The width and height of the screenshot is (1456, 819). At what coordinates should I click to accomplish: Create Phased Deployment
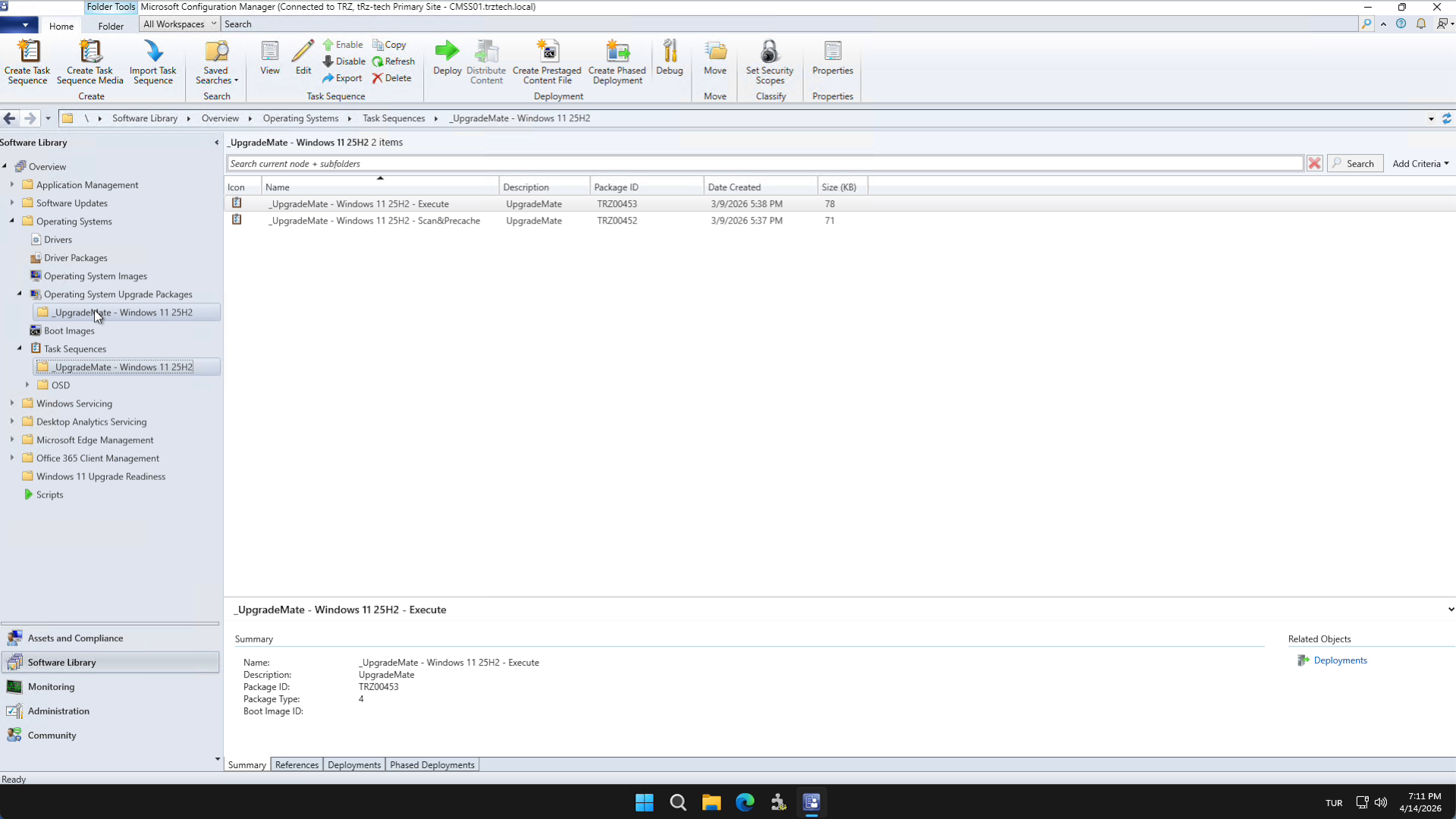pos(617,62)
